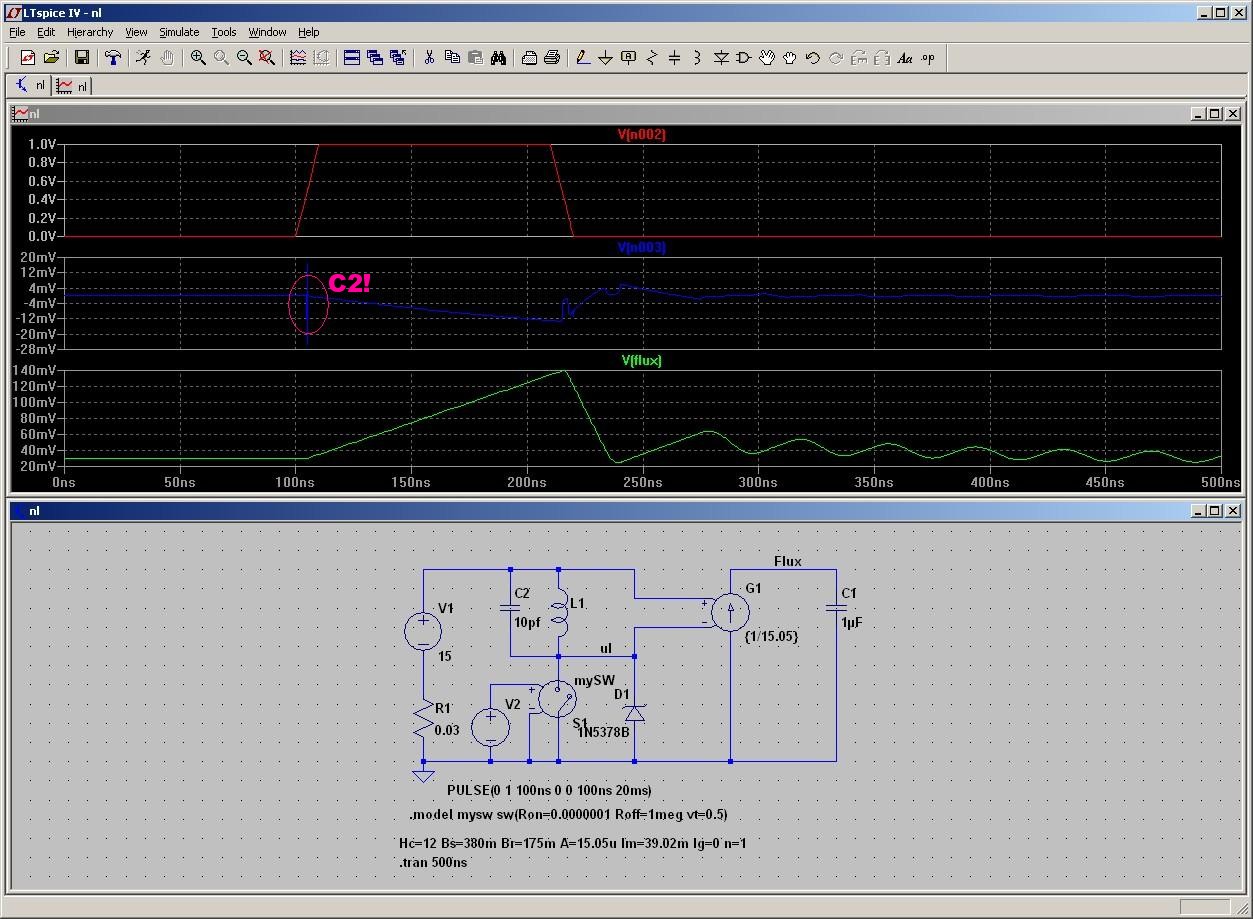The image size is (1253, 919).
Task: Click the Cut scissors icon
Action: (x=429, y=58)
